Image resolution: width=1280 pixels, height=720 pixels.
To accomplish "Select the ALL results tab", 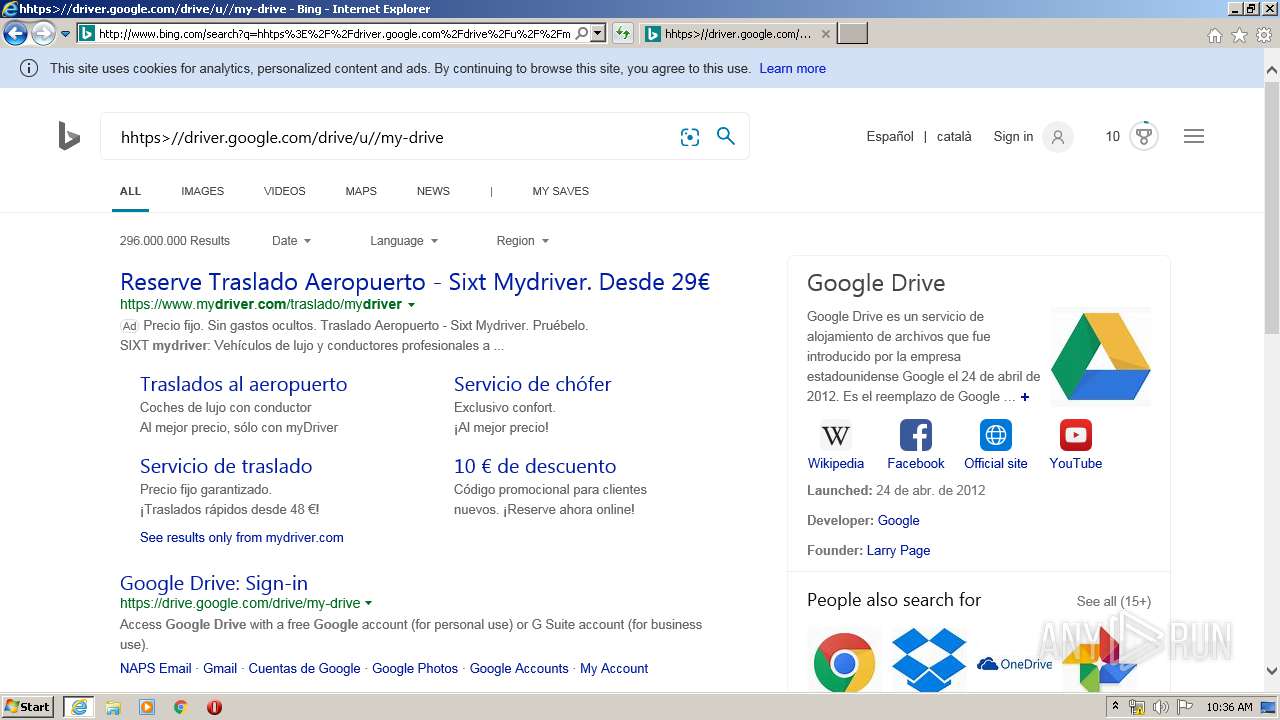I will (x=130, y=191).
